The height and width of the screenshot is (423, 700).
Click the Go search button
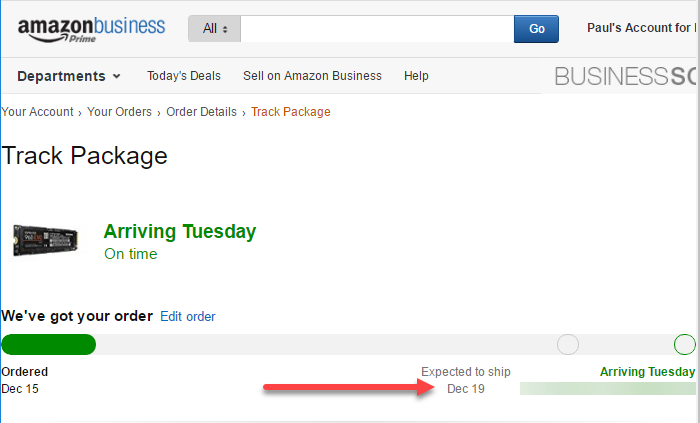tap(536, 29)
